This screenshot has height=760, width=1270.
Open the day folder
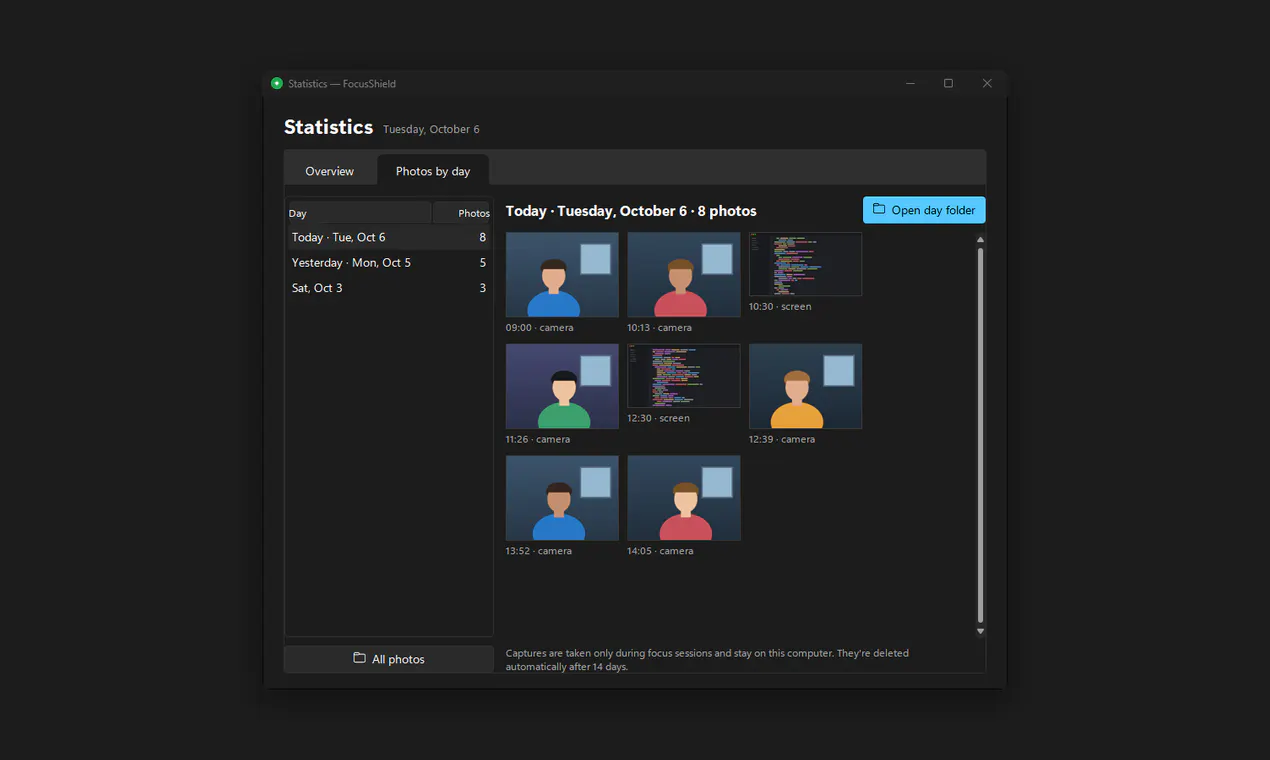point(924,210)
